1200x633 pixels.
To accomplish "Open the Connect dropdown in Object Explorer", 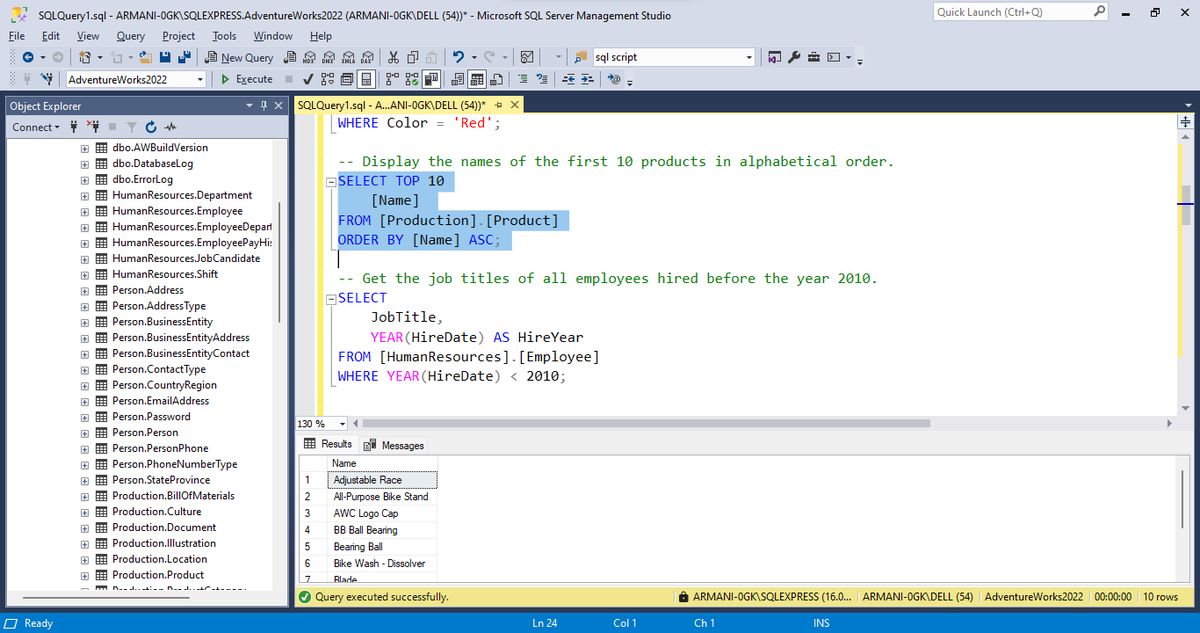I will (36, 127).
